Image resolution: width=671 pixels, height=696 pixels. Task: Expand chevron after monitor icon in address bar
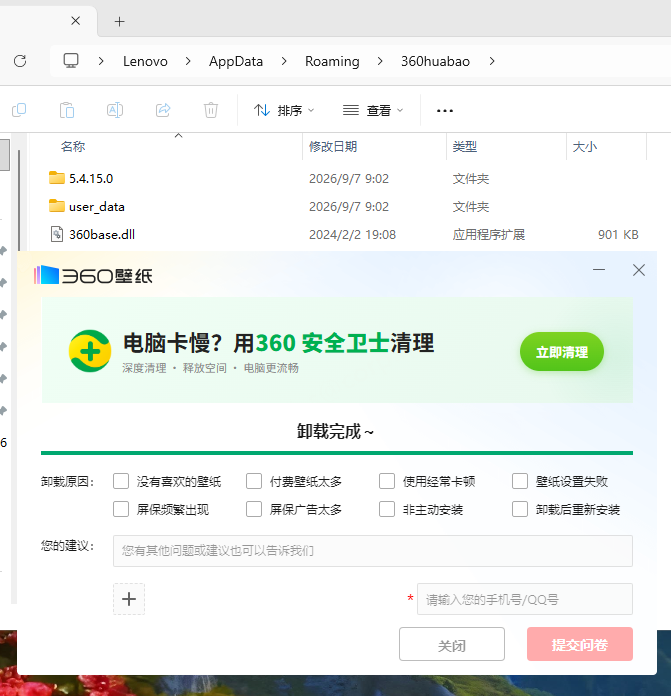coord(101,61)
